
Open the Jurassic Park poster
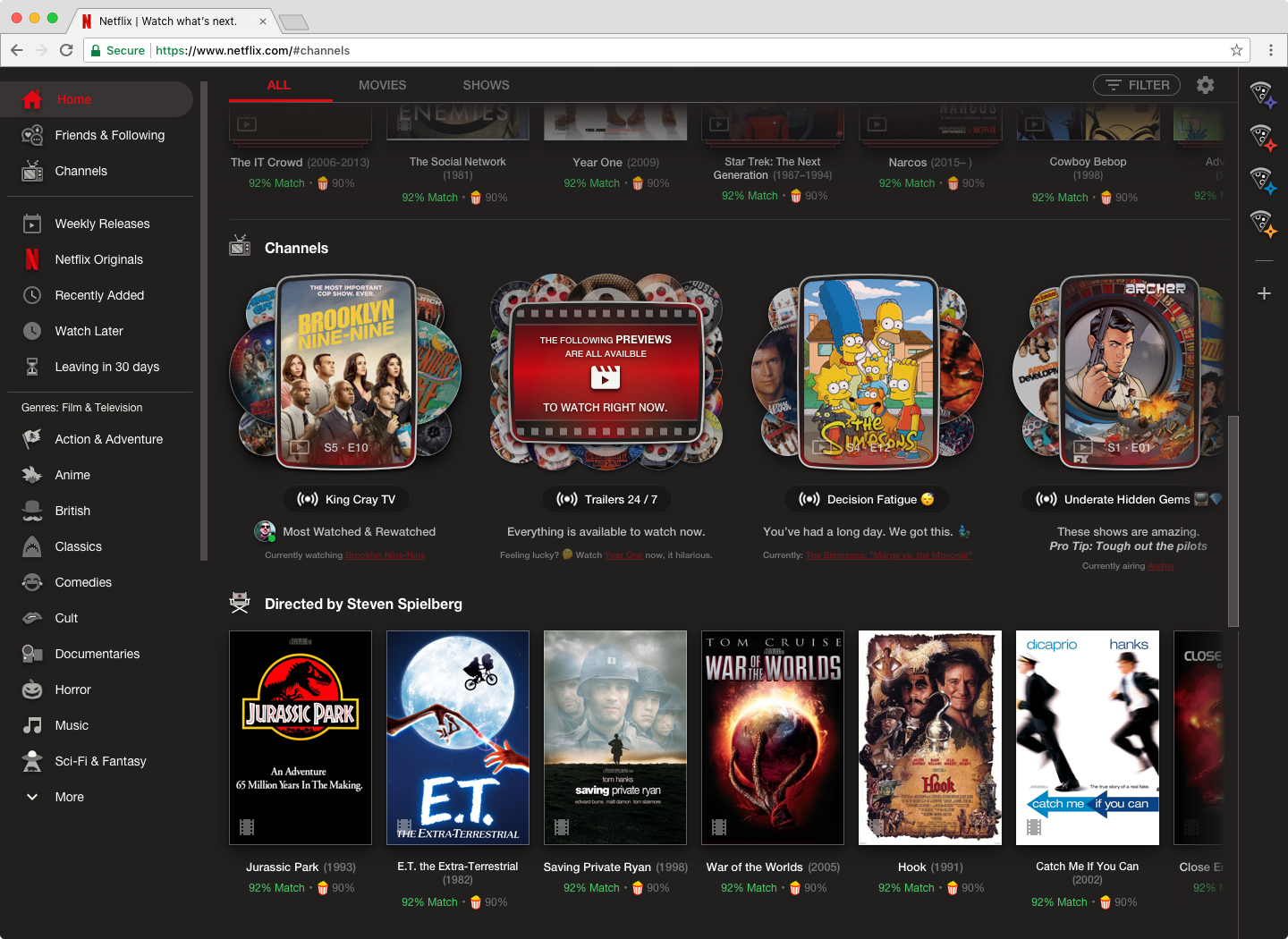301,738
